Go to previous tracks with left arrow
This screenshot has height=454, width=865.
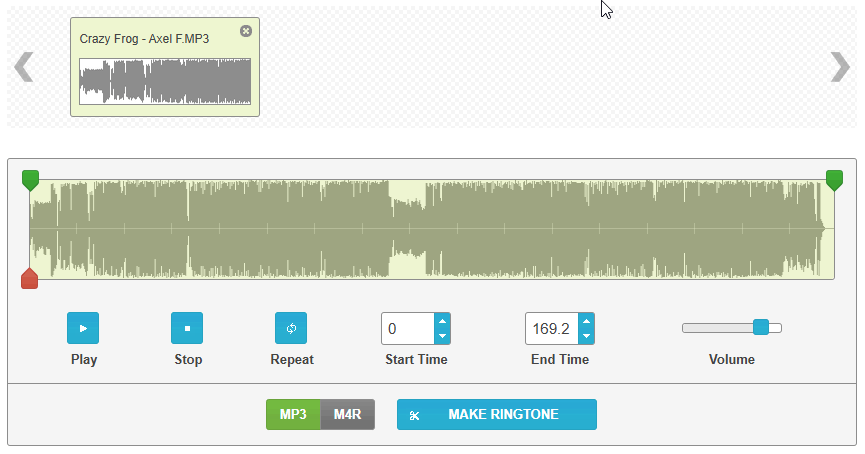pos(24,67)
